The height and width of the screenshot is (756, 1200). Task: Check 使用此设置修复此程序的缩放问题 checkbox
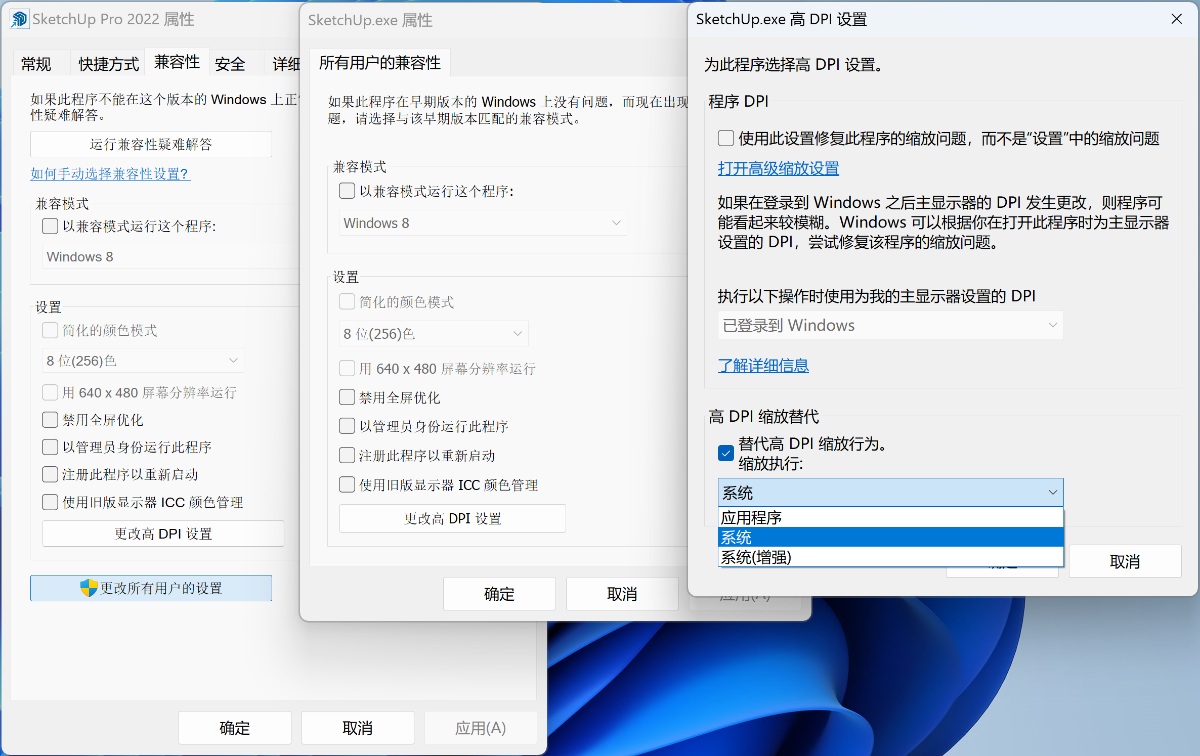(726, 138)
